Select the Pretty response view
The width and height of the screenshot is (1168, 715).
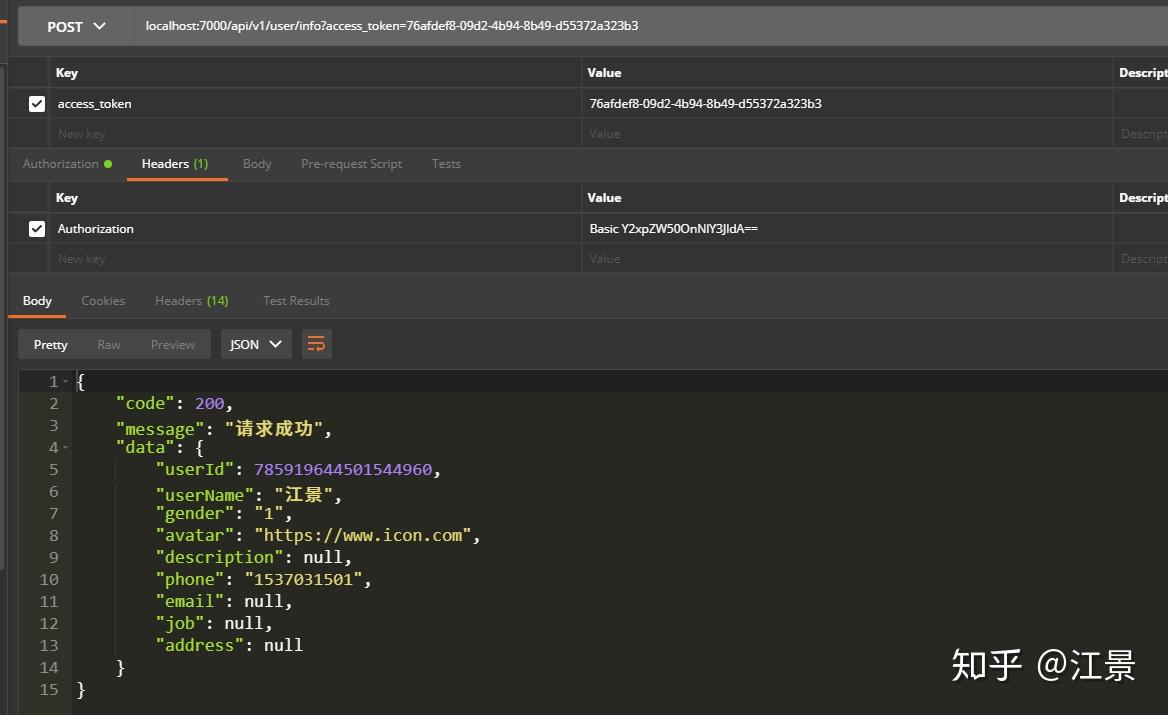(50, 343)
